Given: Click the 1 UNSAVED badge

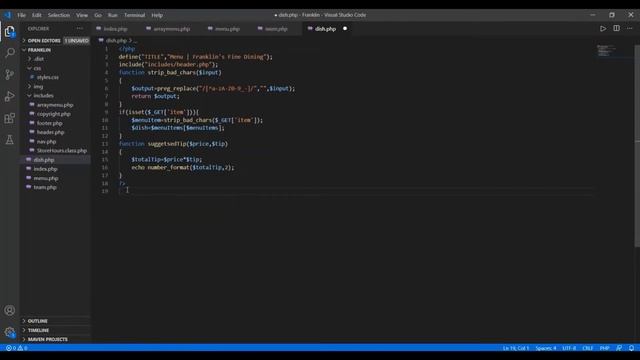Looking at the screenshot, I should point(76,40).
